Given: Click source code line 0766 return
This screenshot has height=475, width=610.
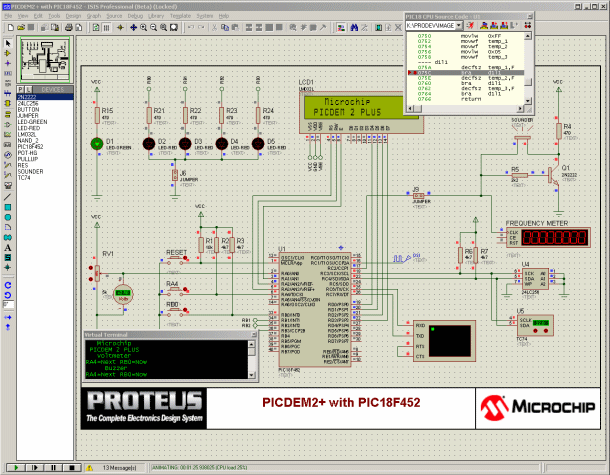Looking at the screenshot, I should coord(465,99).
